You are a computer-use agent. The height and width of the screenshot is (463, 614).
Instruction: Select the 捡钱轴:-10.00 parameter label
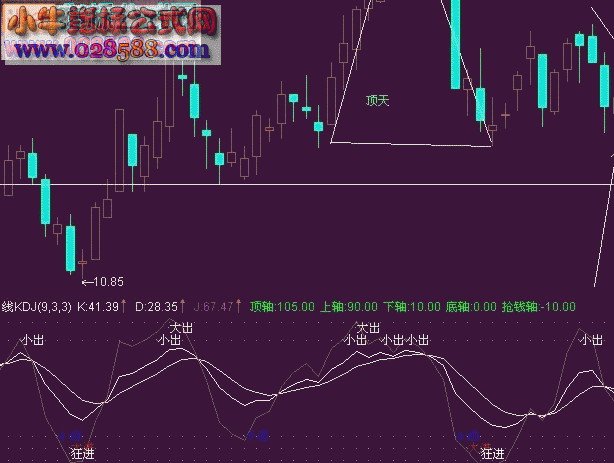[x=540, y=306]
